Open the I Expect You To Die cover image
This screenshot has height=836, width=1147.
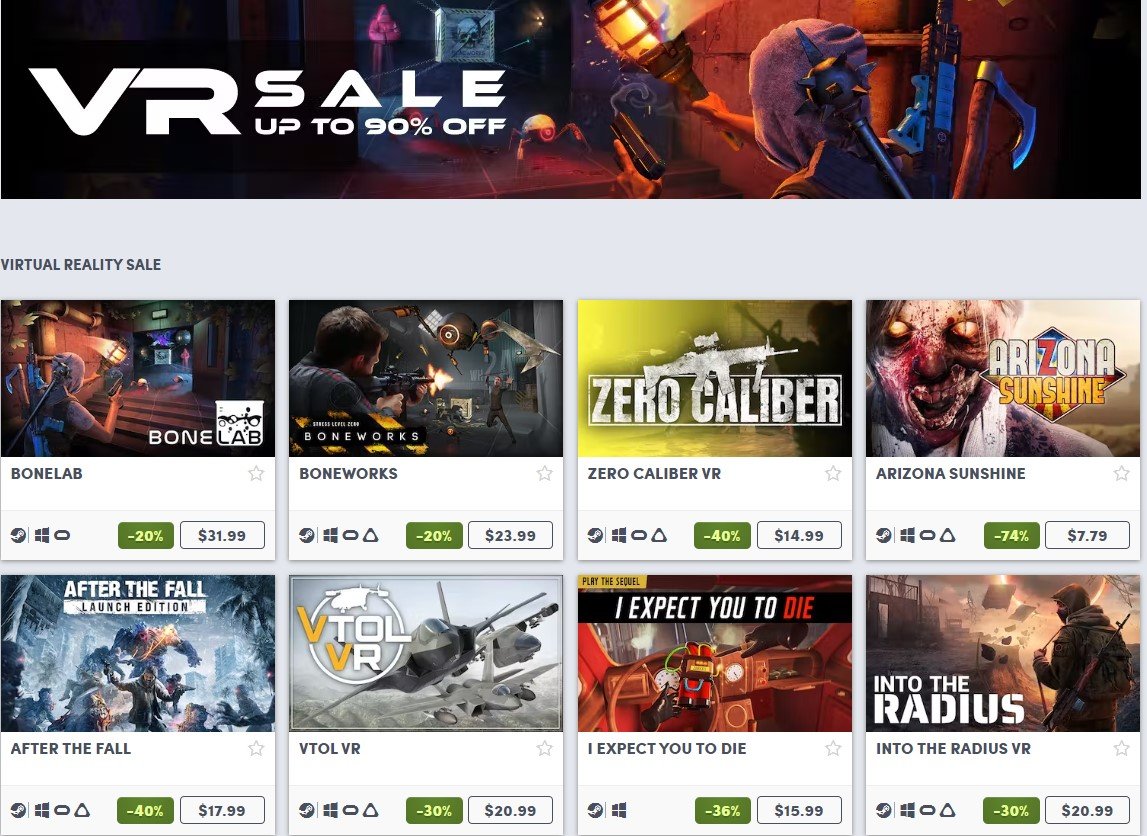(x=715, y=653)
